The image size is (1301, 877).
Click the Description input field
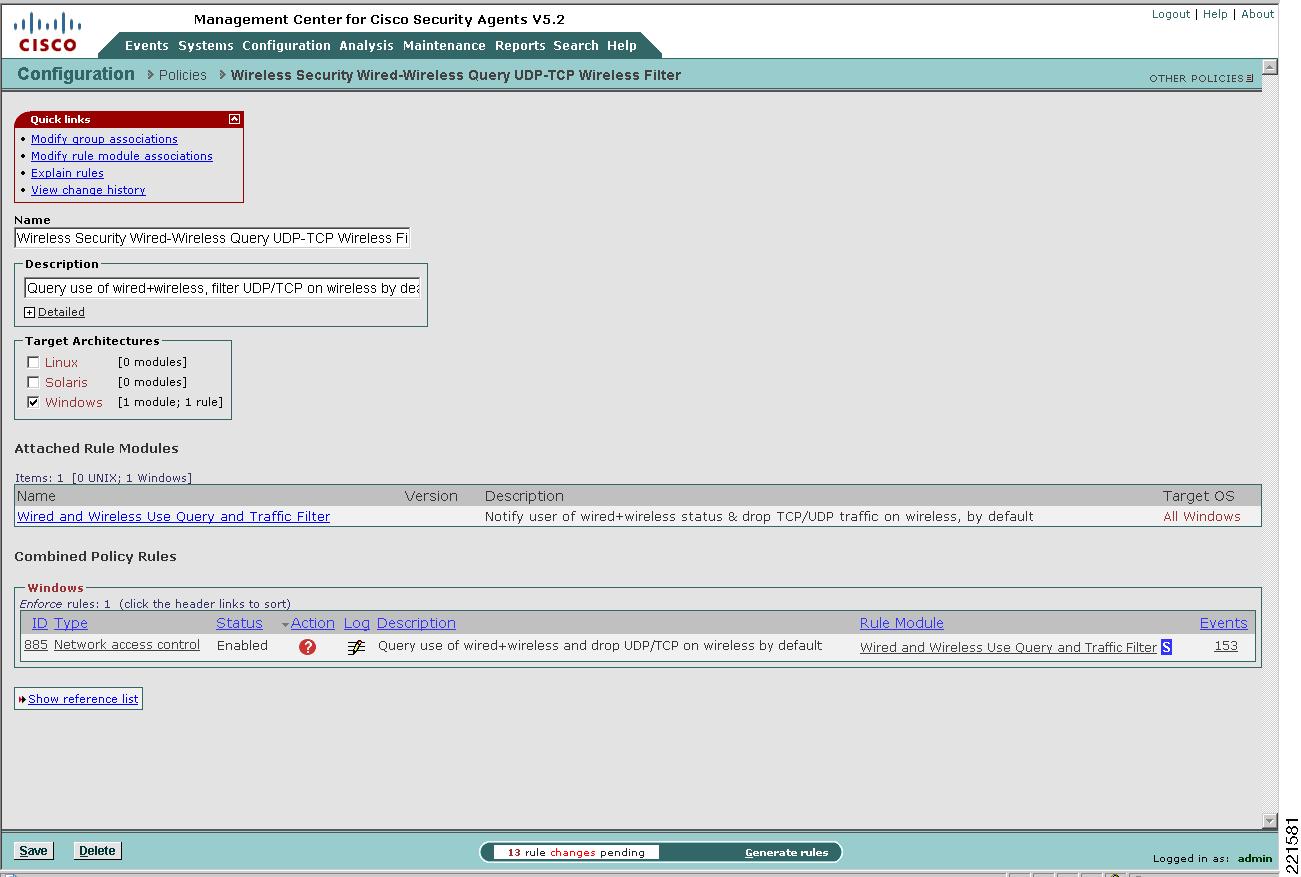222,288
